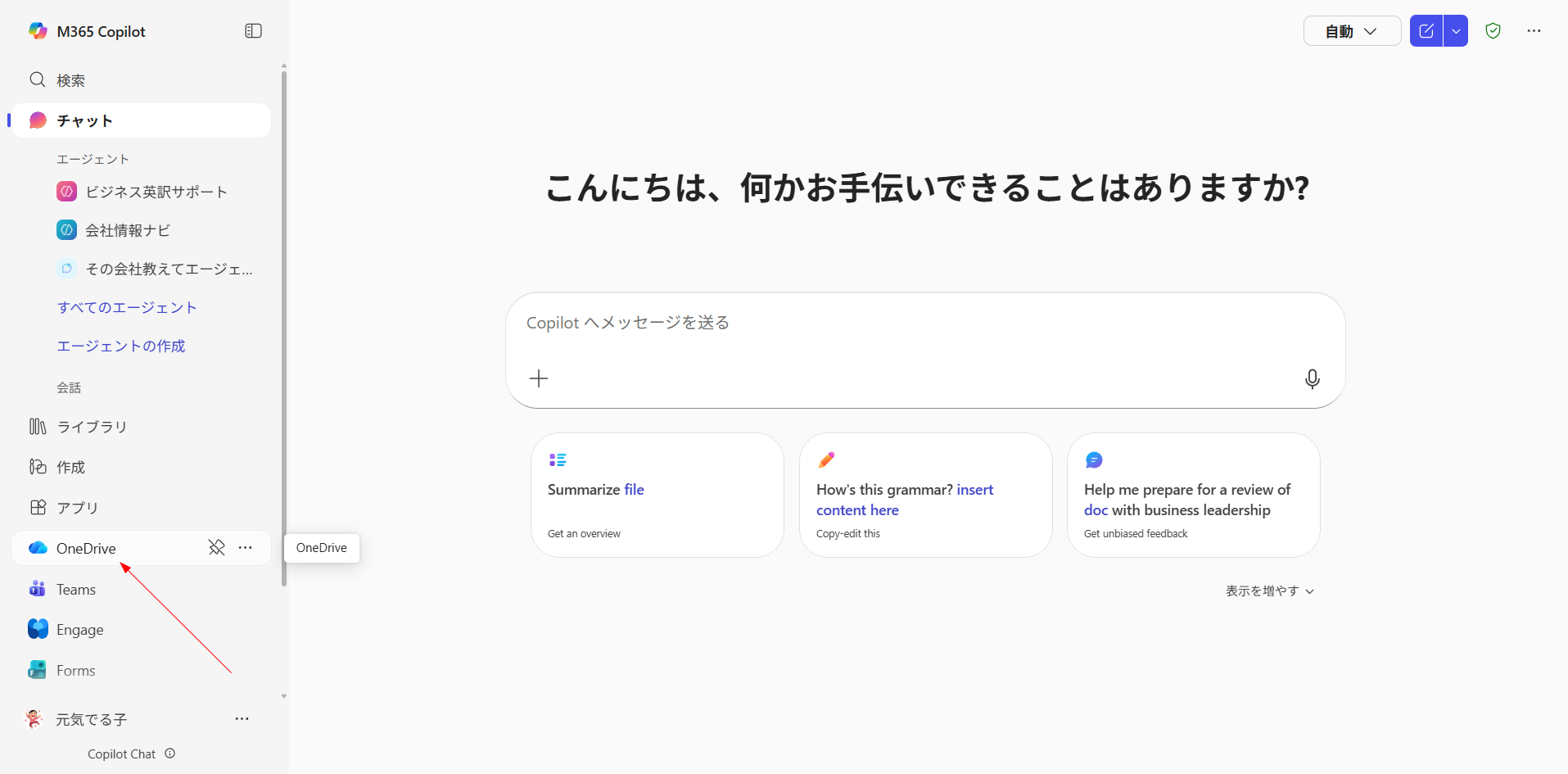Image resolution: width=1568 pixels, height=774 pixels.
Task: Expand the new chat dropdown arrow
Action: (x=1456, y=31)
